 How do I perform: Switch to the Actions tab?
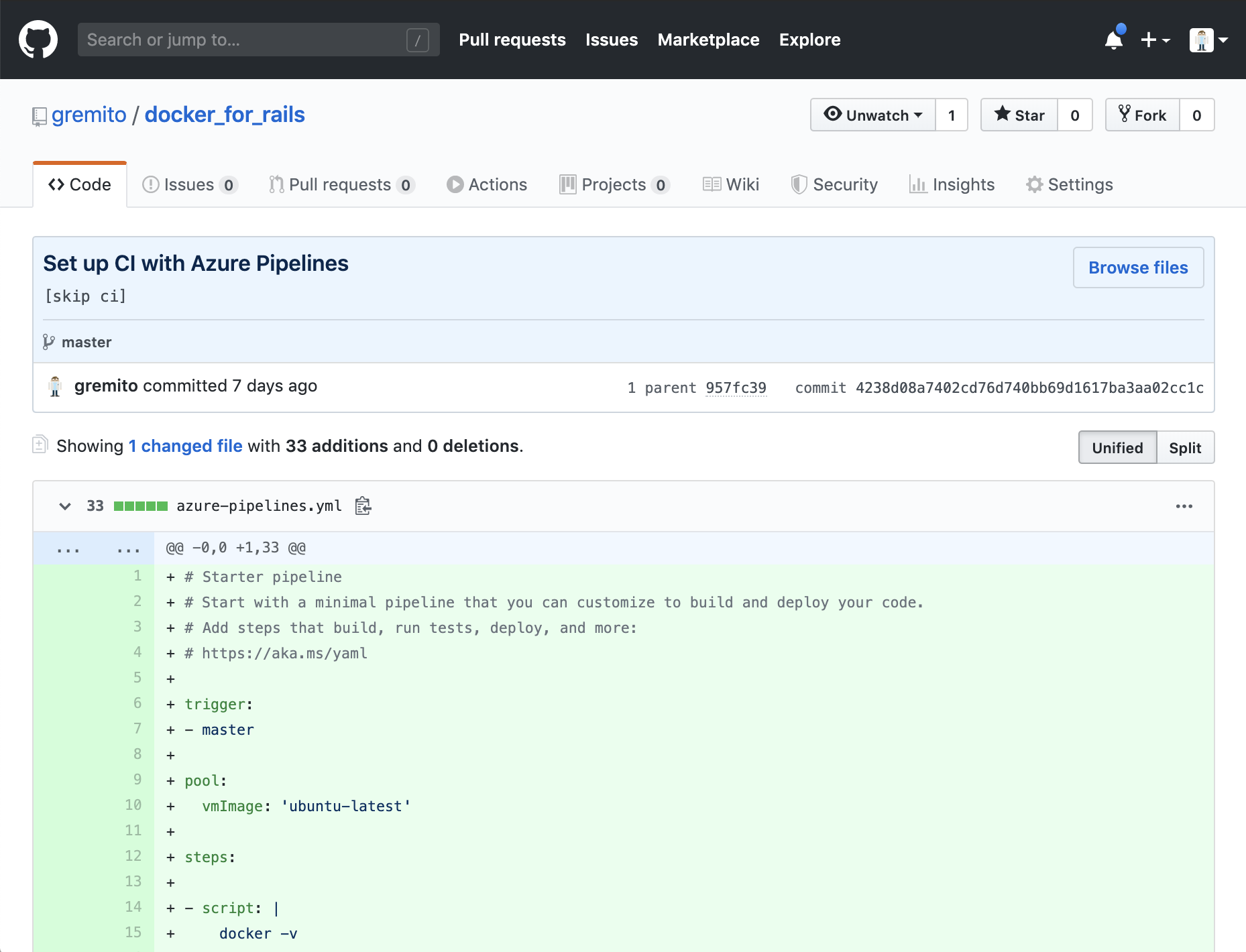(488, 184)
